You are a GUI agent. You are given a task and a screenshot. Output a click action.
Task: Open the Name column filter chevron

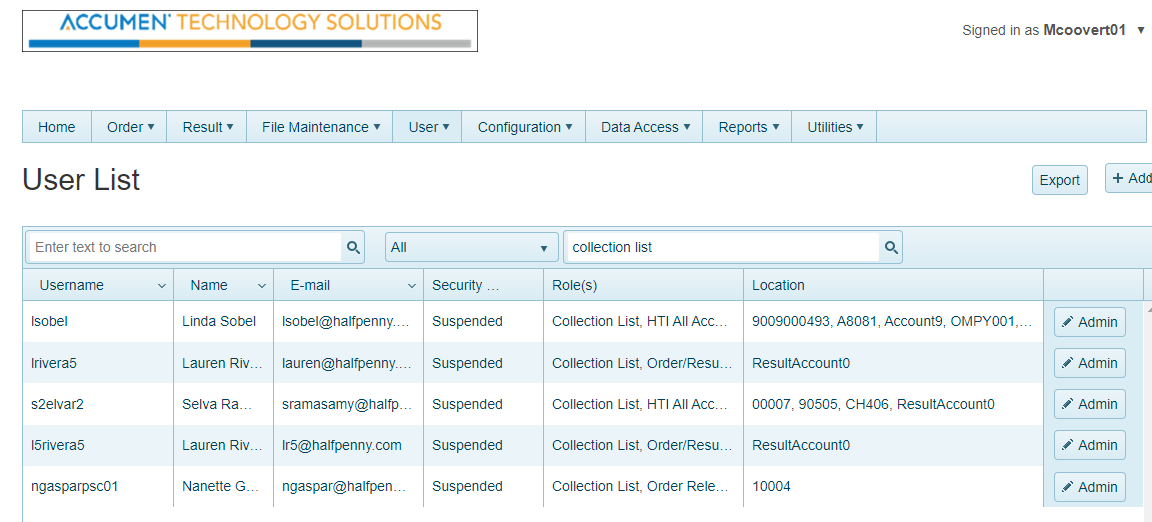point(262,286)
